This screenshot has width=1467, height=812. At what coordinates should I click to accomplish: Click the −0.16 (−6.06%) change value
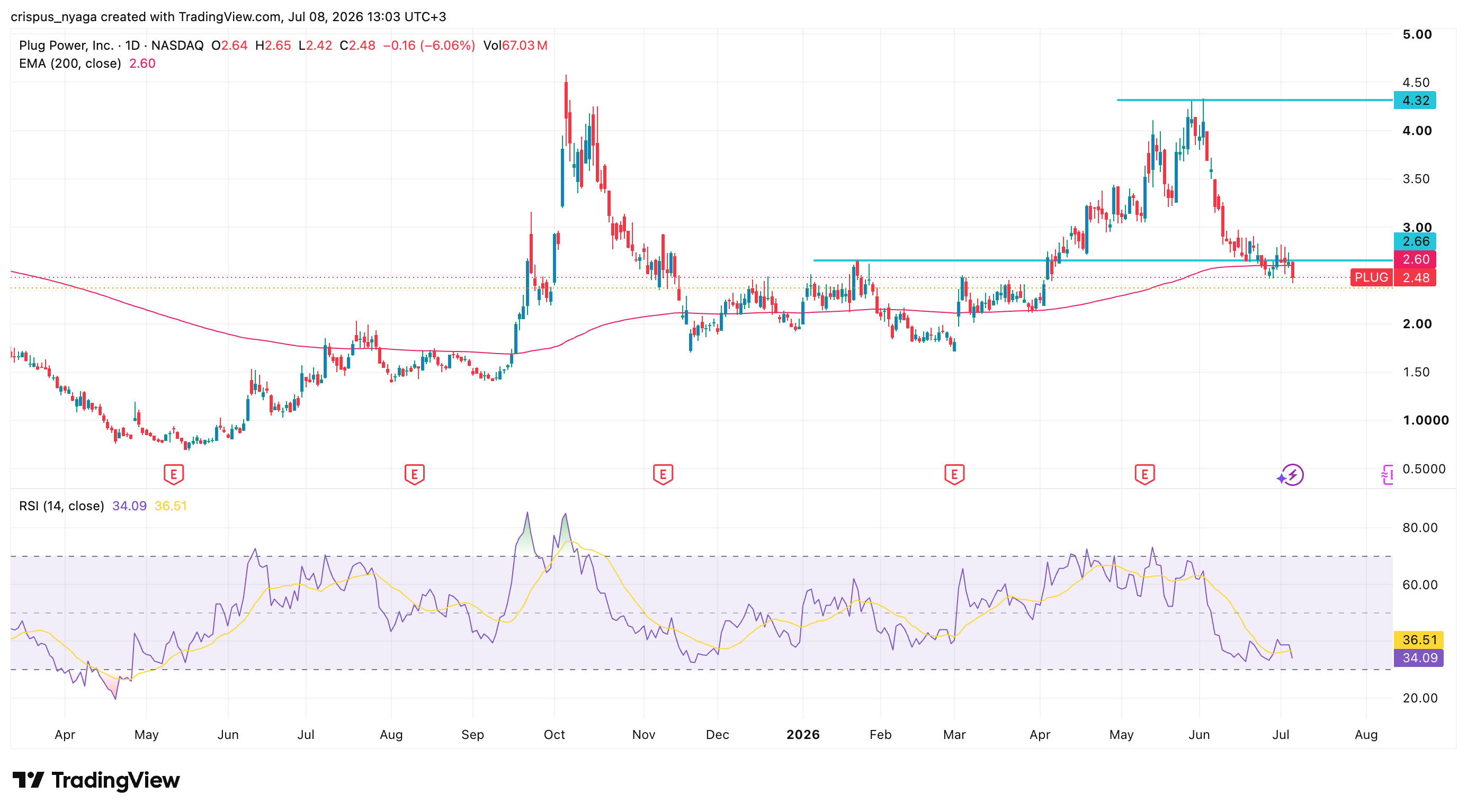pos(429,46)
